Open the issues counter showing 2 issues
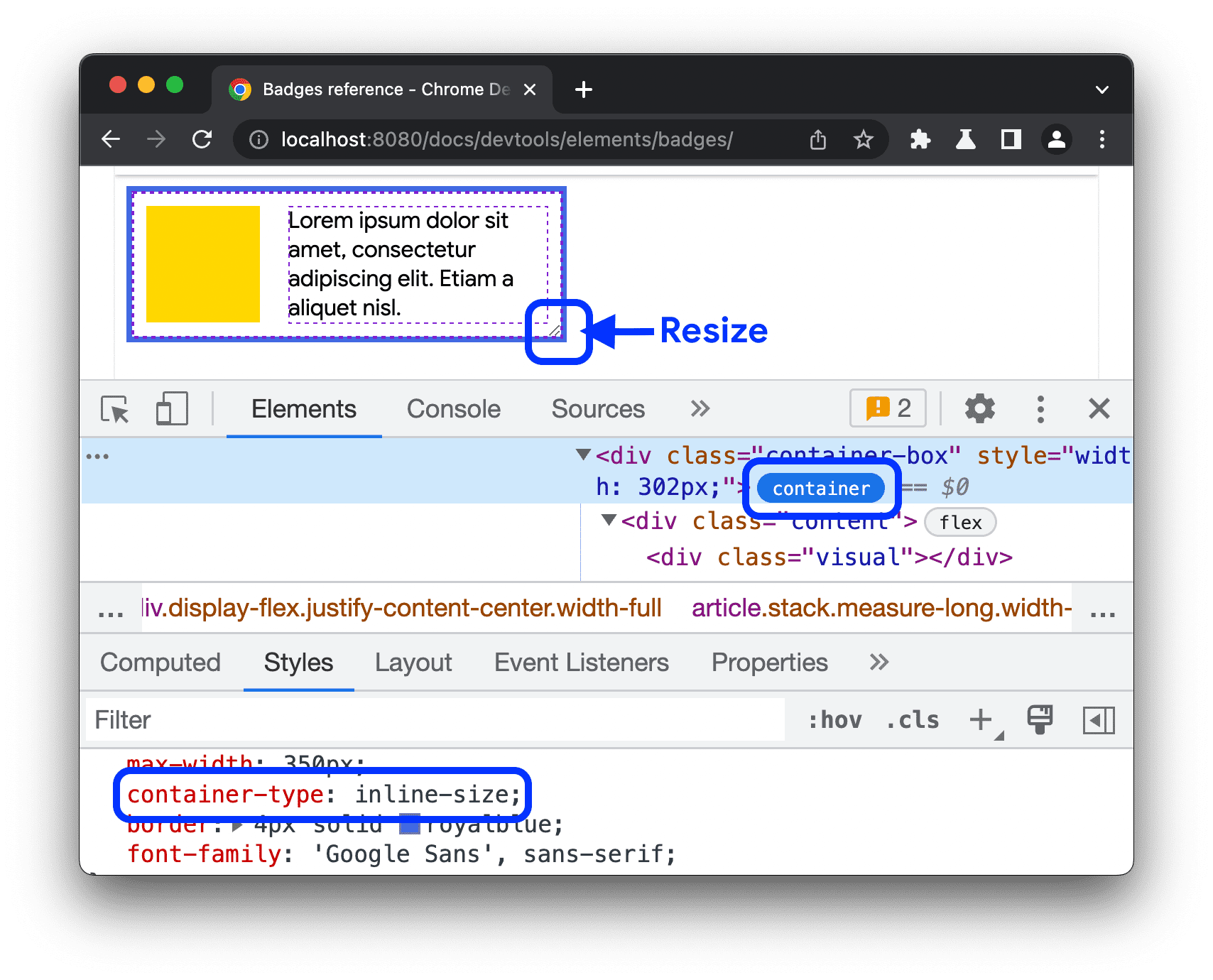This screenshot has width=1213, height=980. click(887, 408)
